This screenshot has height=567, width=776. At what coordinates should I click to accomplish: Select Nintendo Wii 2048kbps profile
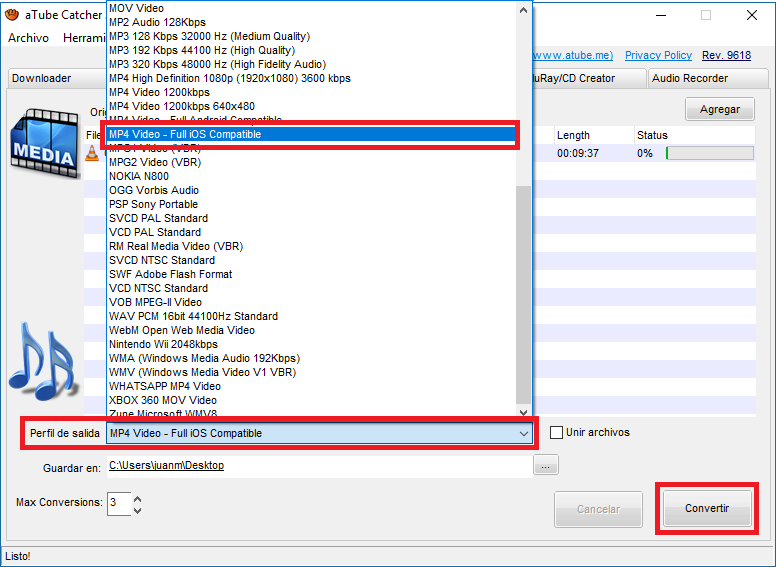(311, 344)
